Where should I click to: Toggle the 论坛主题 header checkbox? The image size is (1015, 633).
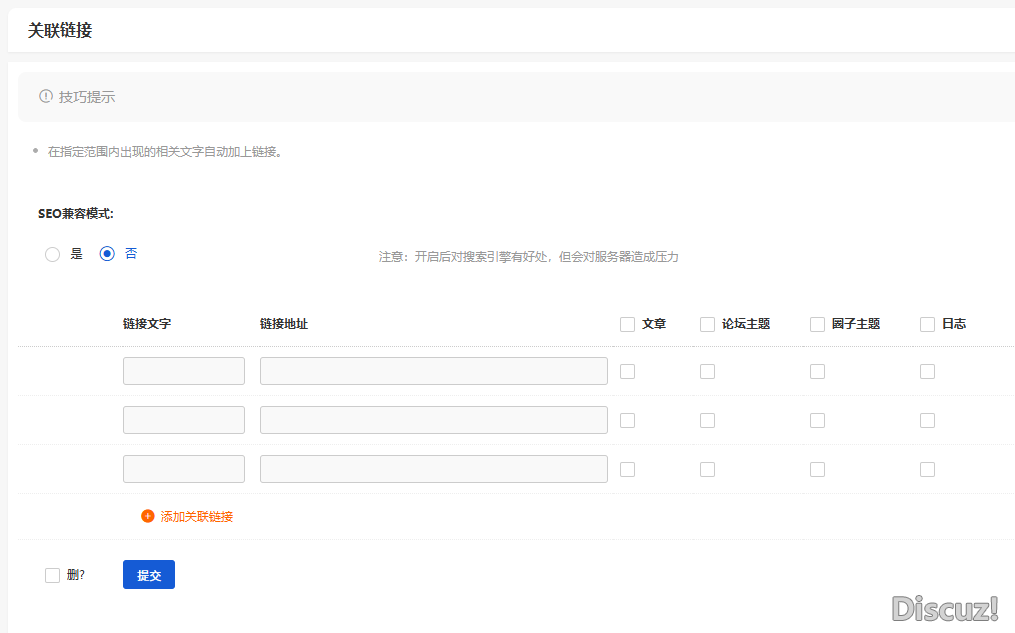(707, 324)
